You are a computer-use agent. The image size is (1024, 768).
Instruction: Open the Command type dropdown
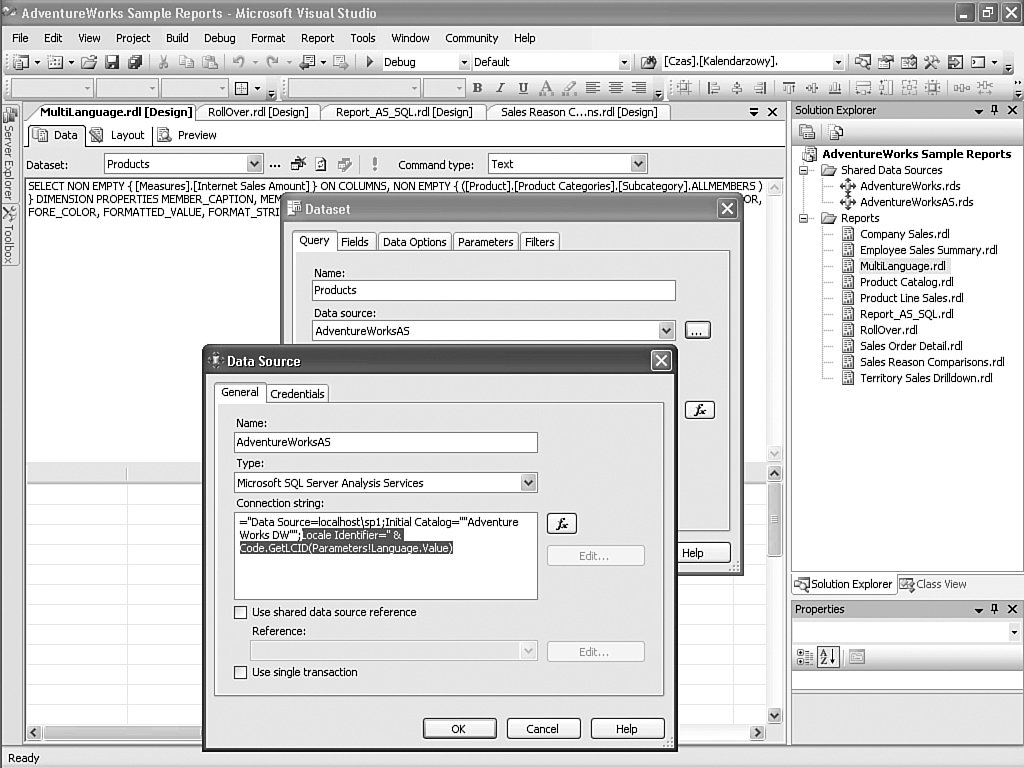[638, 164]
